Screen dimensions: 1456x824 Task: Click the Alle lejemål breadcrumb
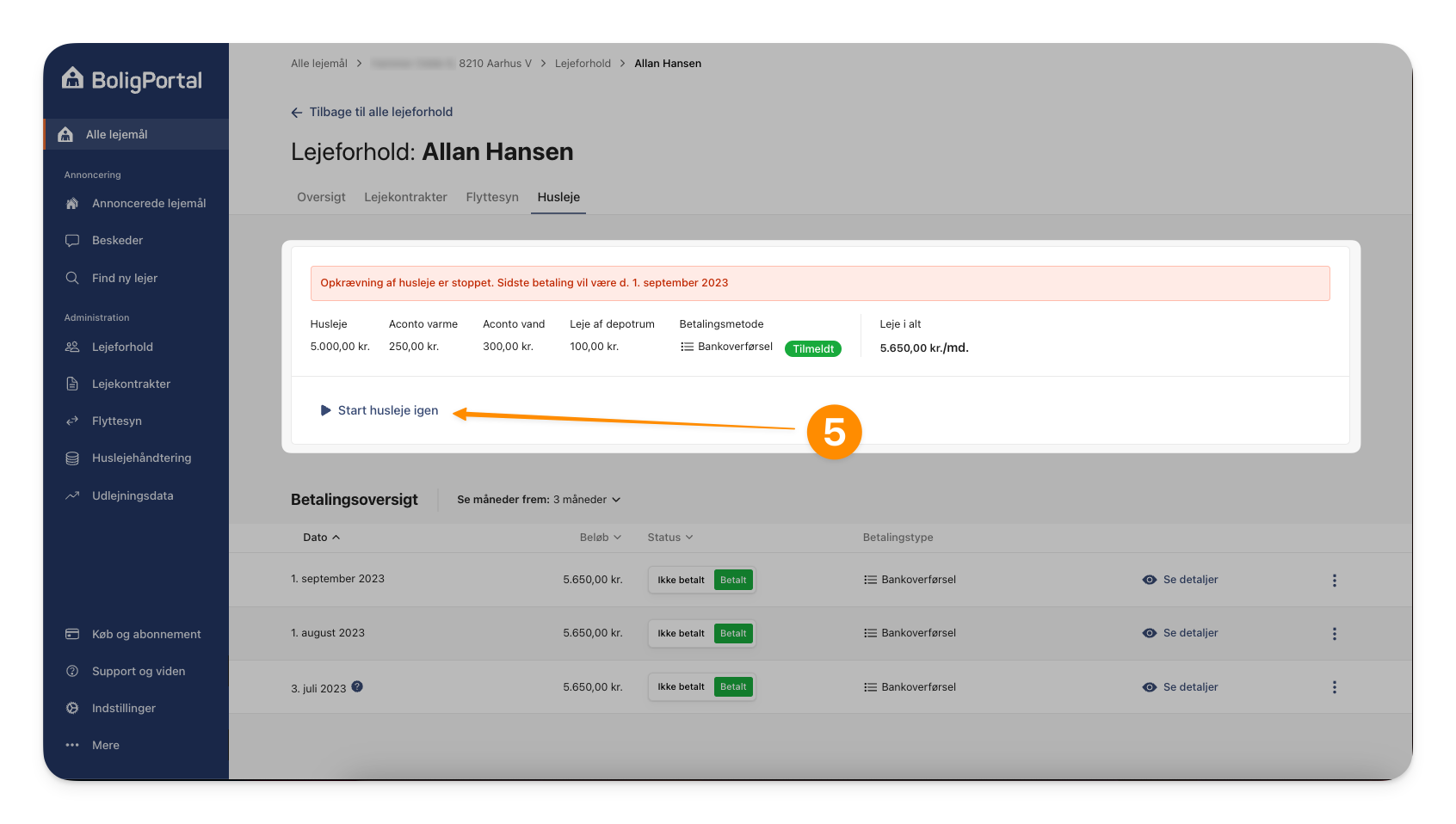pos(319,64)
